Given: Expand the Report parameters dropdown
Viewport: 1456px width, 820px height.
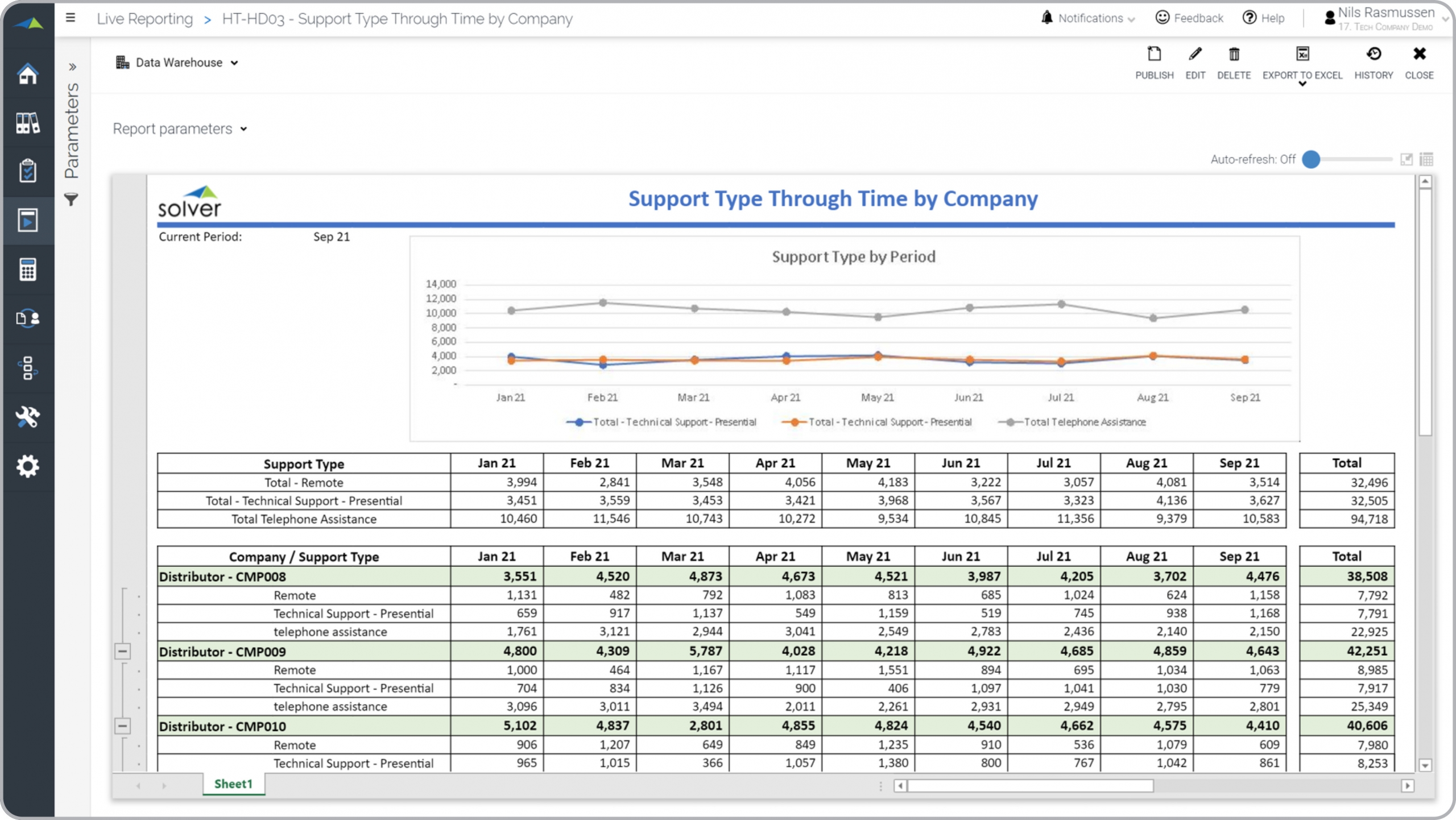Looking at the screenshot, I should (x=180, y=129).
